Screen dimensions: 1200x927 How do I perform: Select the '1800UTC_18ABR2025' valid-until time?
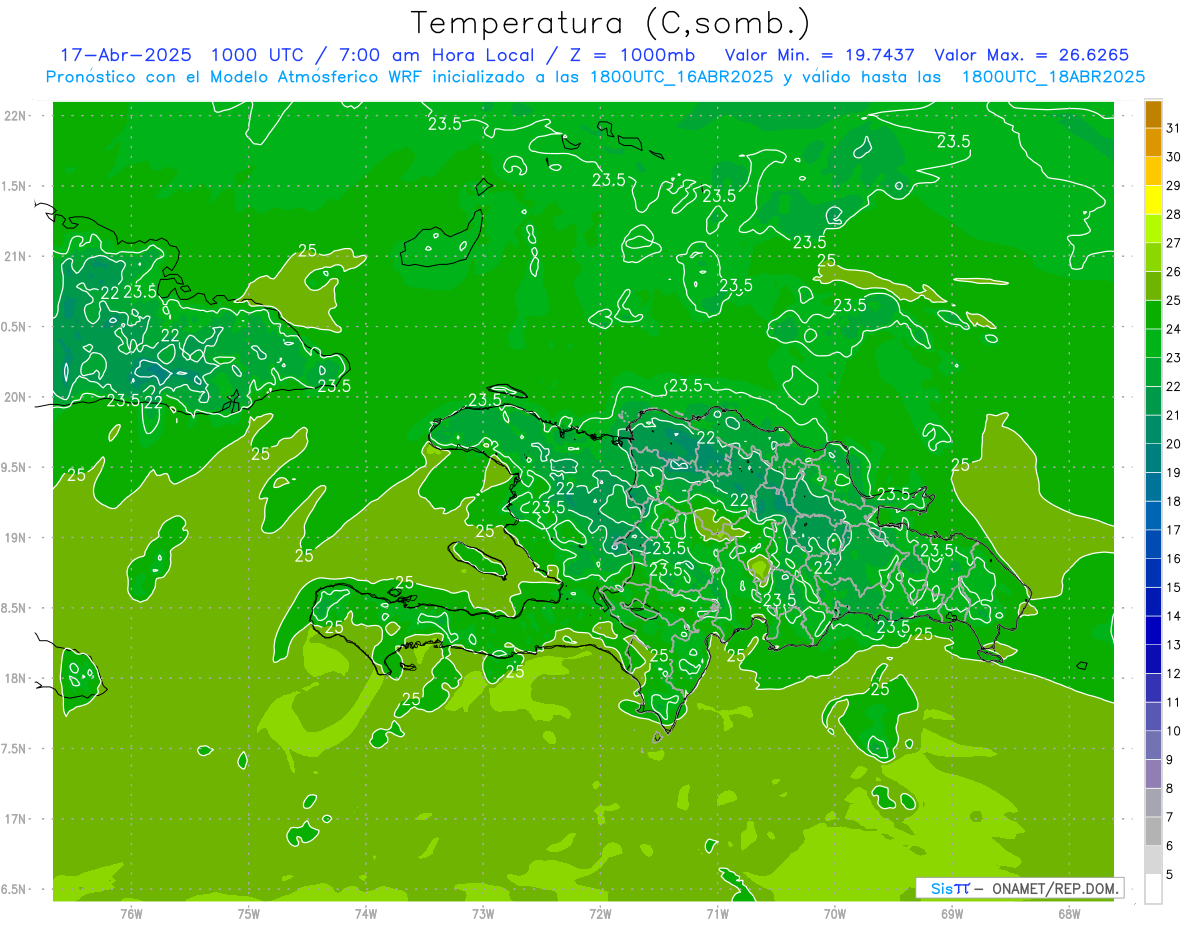tap(1053, 77)
